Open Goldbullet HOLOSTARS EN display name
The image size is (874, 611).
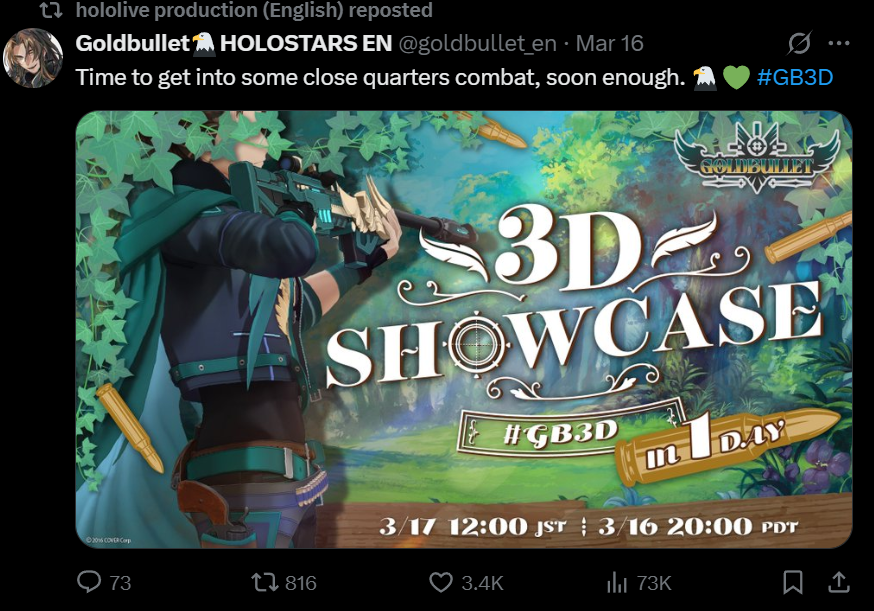(234, 43)
